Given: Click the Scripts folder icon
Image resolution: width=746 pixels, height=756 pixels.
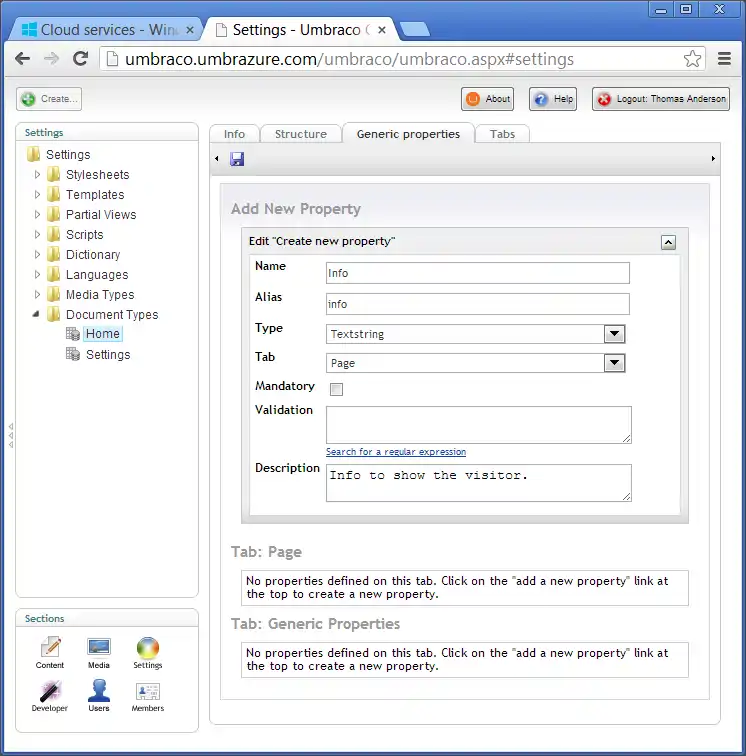Looking at the screenshot, I should [x=54, y=234].
